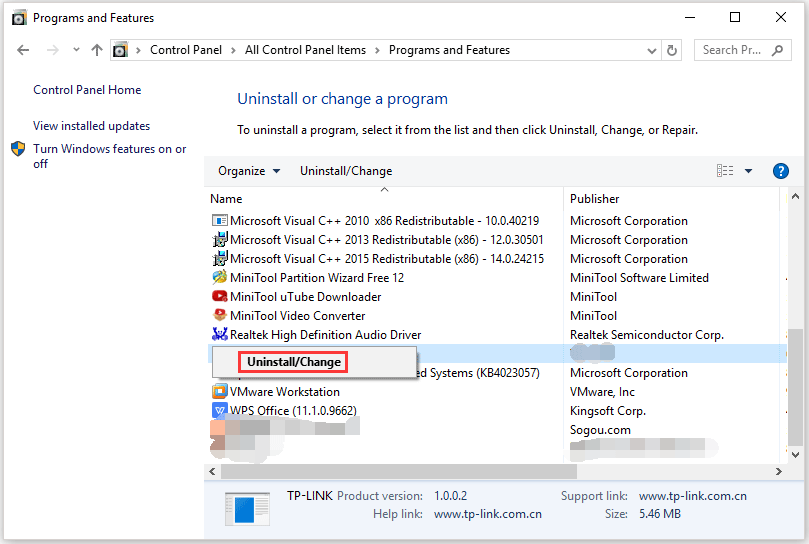
Task: Open the recent locations dropdown chevron
Action: [x=76, y=50]
